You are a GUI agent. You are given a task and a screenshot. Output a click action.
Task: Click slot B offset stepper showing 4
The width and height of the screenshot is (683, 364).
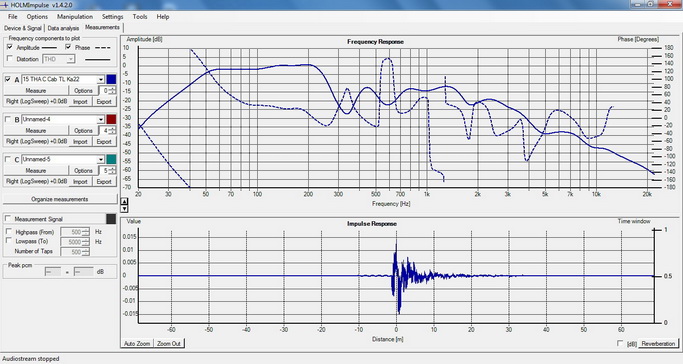(113, 131)
